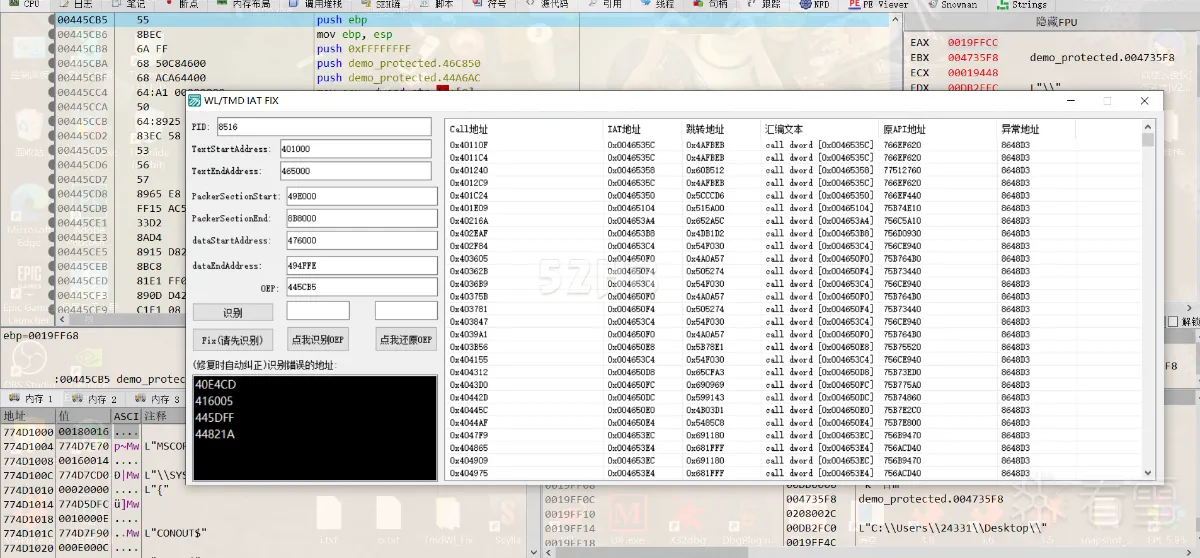1200x558 pixels.
Task: Select the row with call address 0x40110F
Action: tap(793, 145)
